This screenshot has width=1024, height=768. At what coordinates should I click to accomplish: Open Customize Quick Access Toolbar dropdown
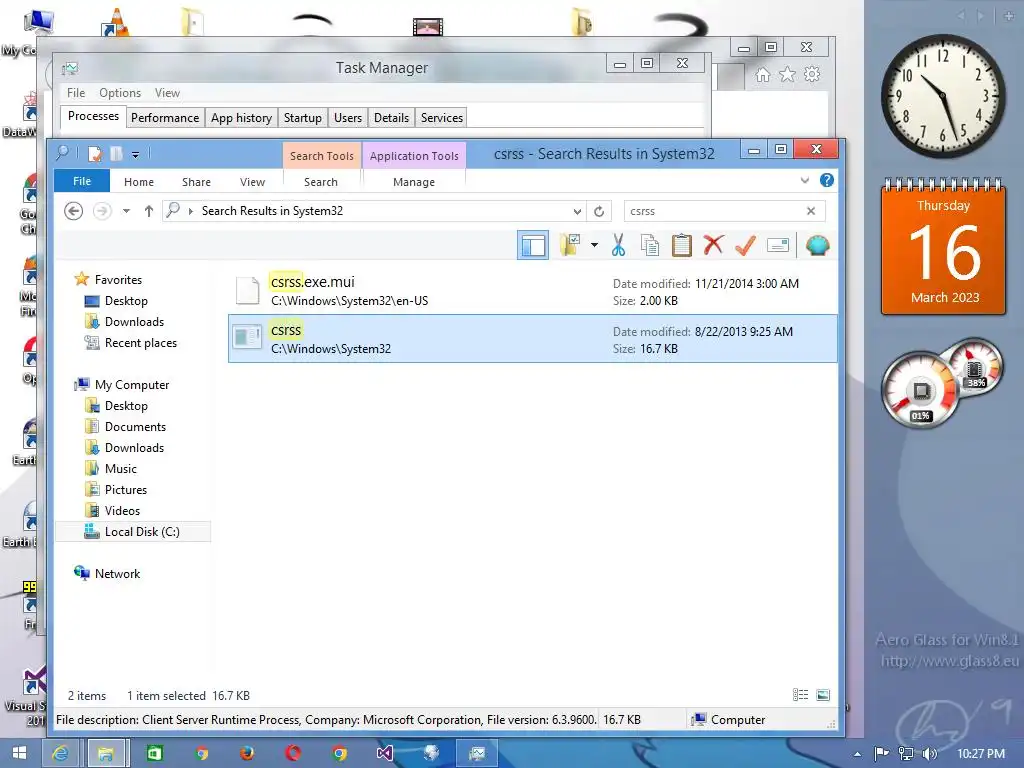tap(135, 155)
